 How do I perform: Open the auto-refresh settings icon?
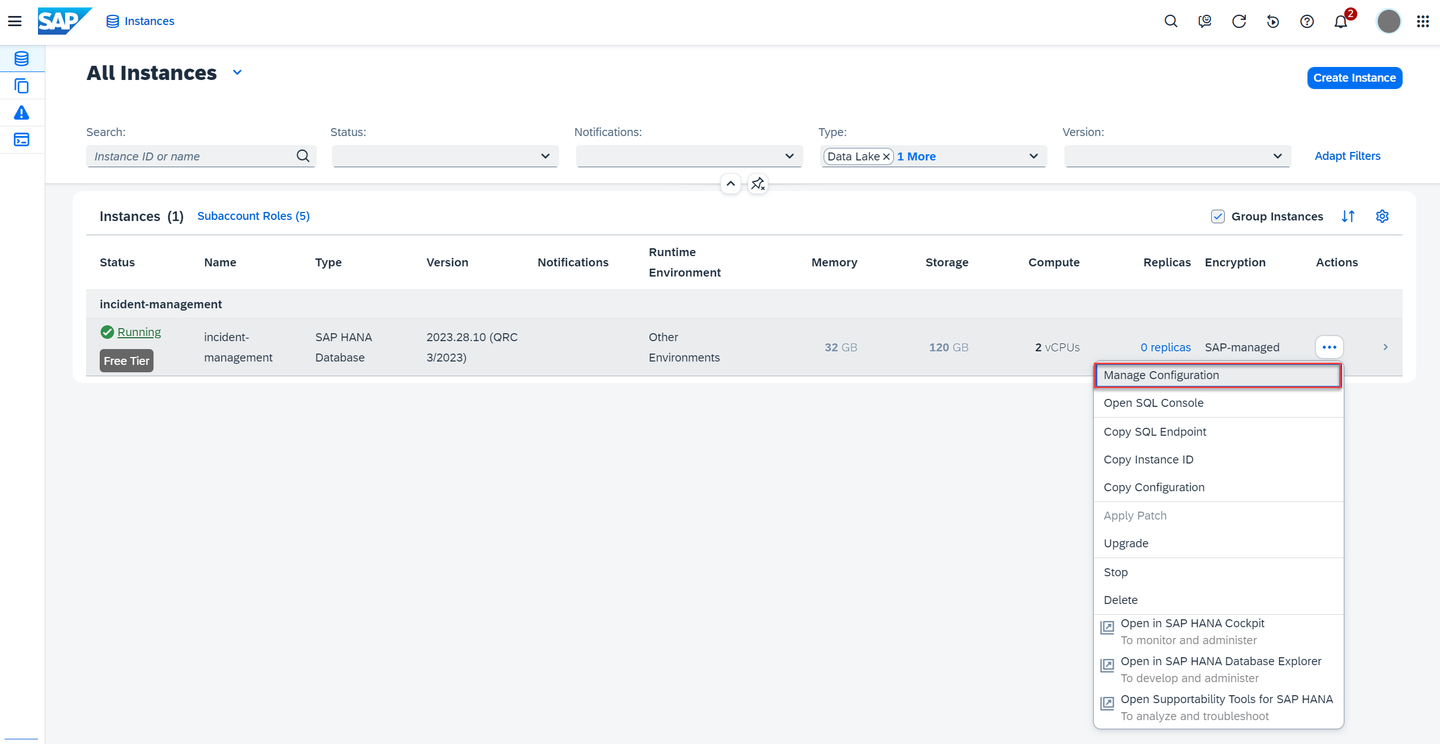(x=1273, y=21)
